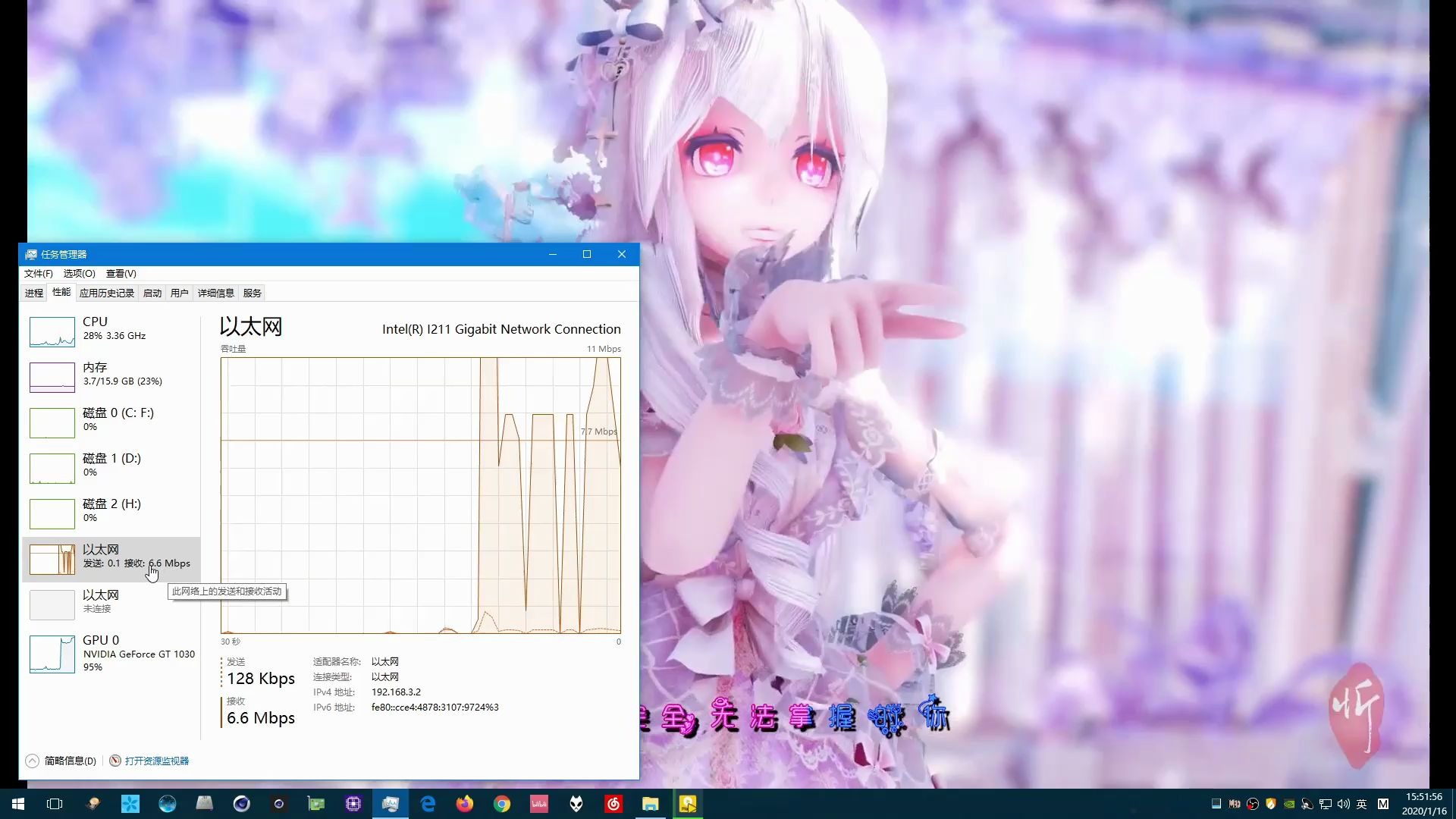Launch Microsoft Edge from the taskbar
The height and width of the screenshot is (819, 1456).
pyautogui.click(x=428, y=804)
